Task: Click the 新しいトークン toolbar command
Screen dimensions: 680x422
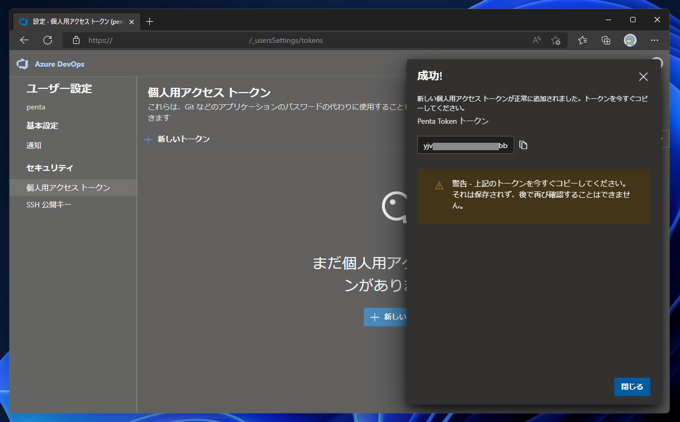Action: pyautogui.click(x=177, y=139)
